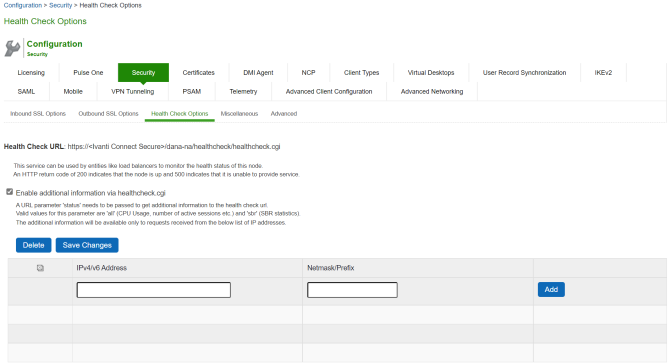Click the Save Changes button
672x364 pixels.
tap(87, 245)
